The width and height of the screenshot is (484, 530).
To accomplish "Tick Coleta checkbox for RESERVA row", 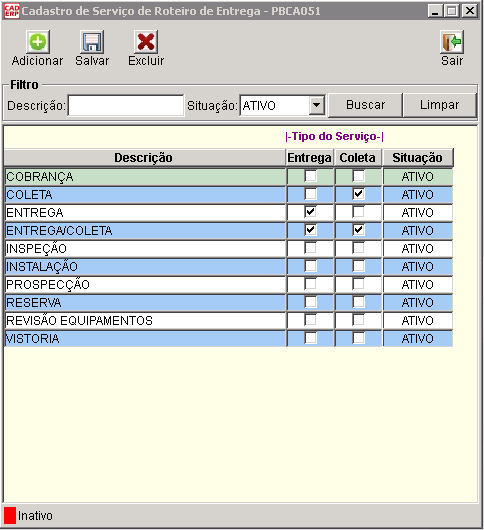I will click(x=358, y=302).
